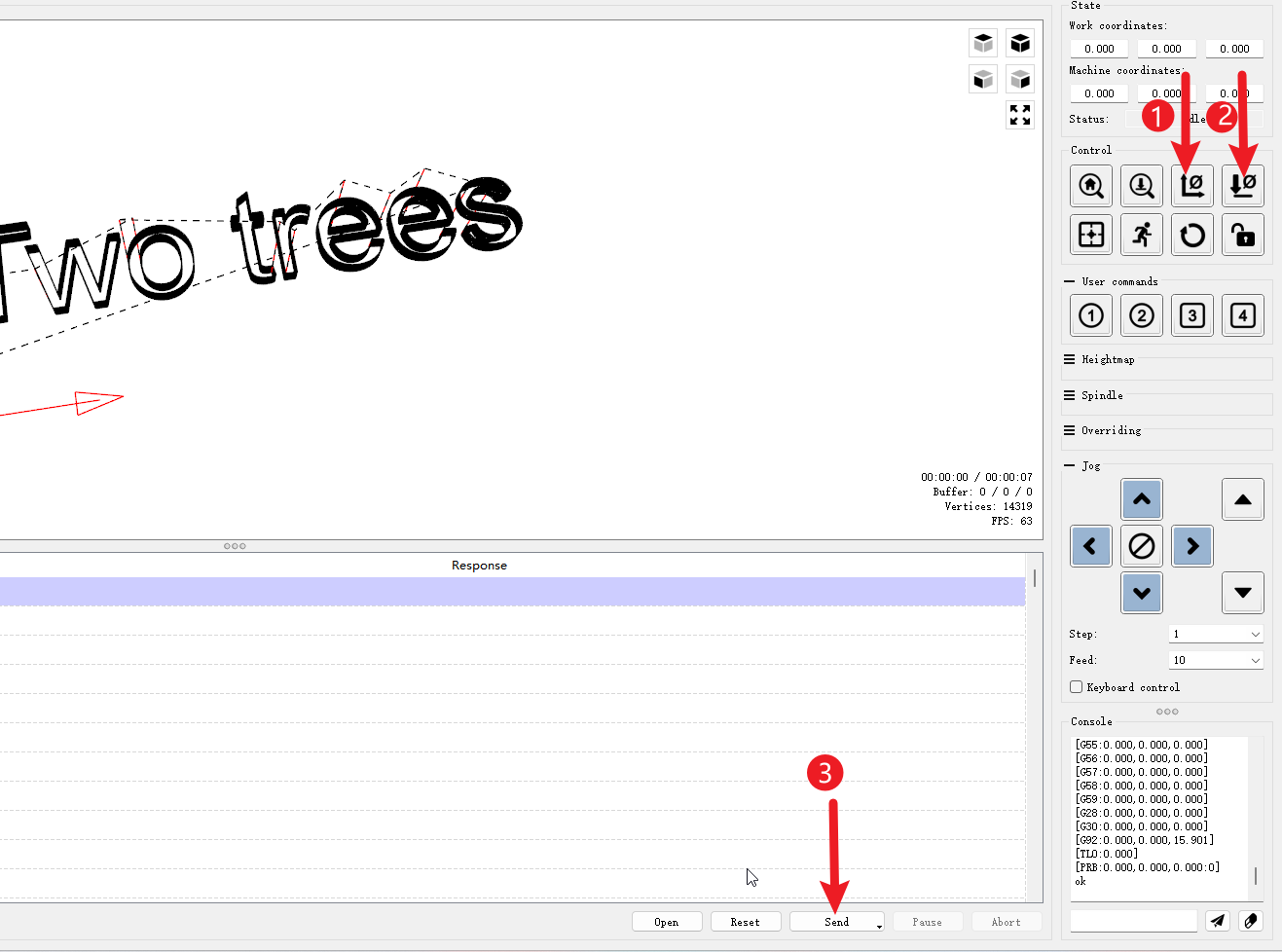Click the User commands button 1
This screenshot has width=1282, height=952.
(1090, 314)
